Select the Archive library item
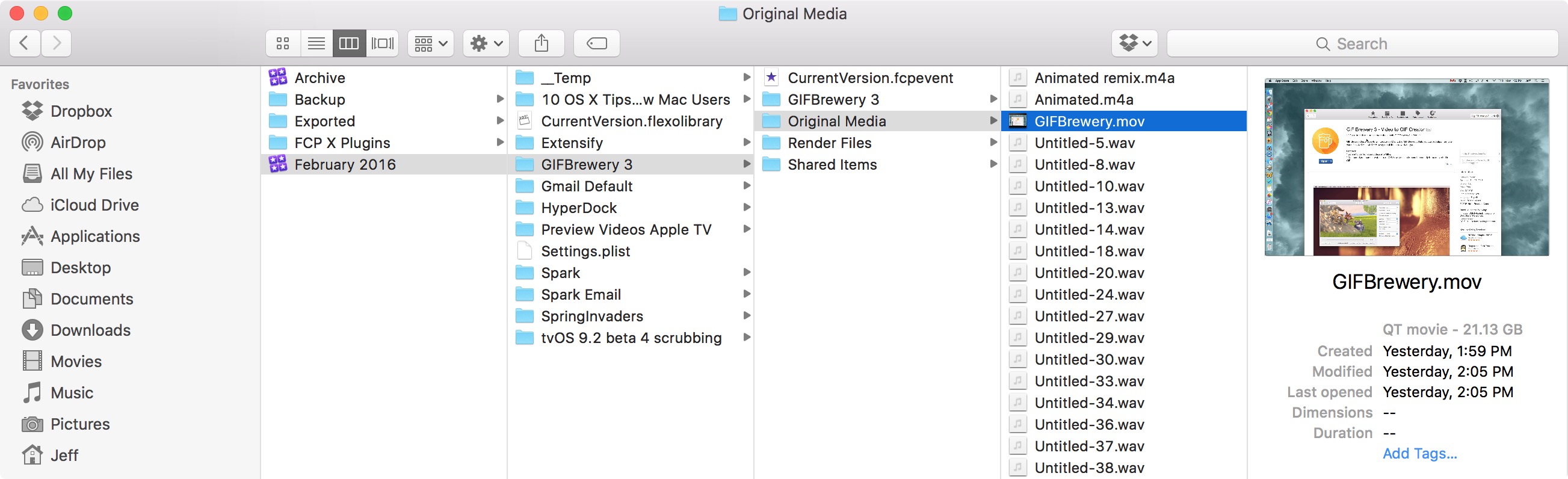 [319, 78]
